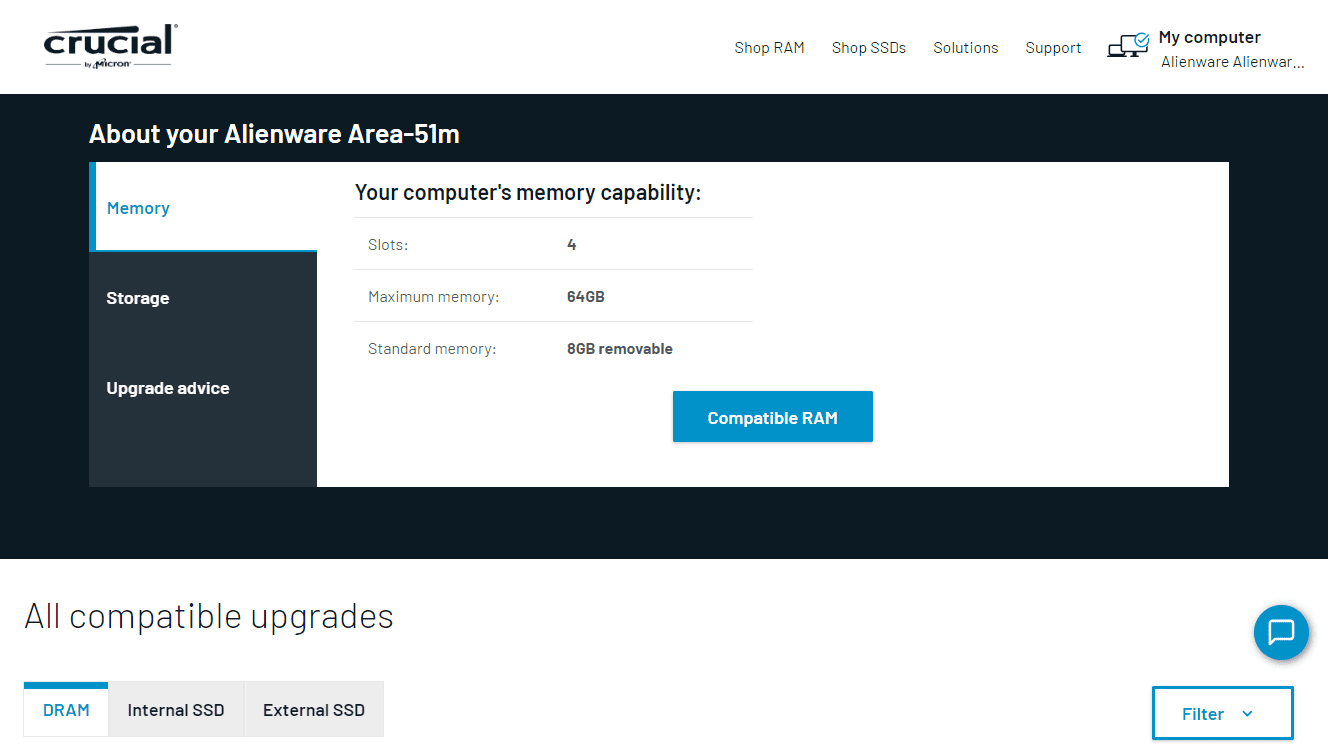
Task: Click the About your Alienware Area-51m title
Action: tap(274, 134)
